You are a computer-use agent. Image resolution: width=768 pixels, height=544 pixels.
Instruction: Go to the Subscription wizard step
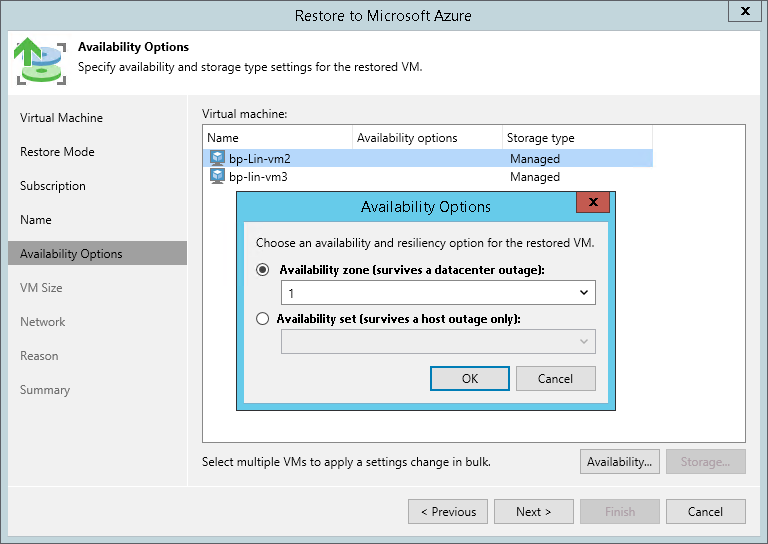tap(53, 186)
